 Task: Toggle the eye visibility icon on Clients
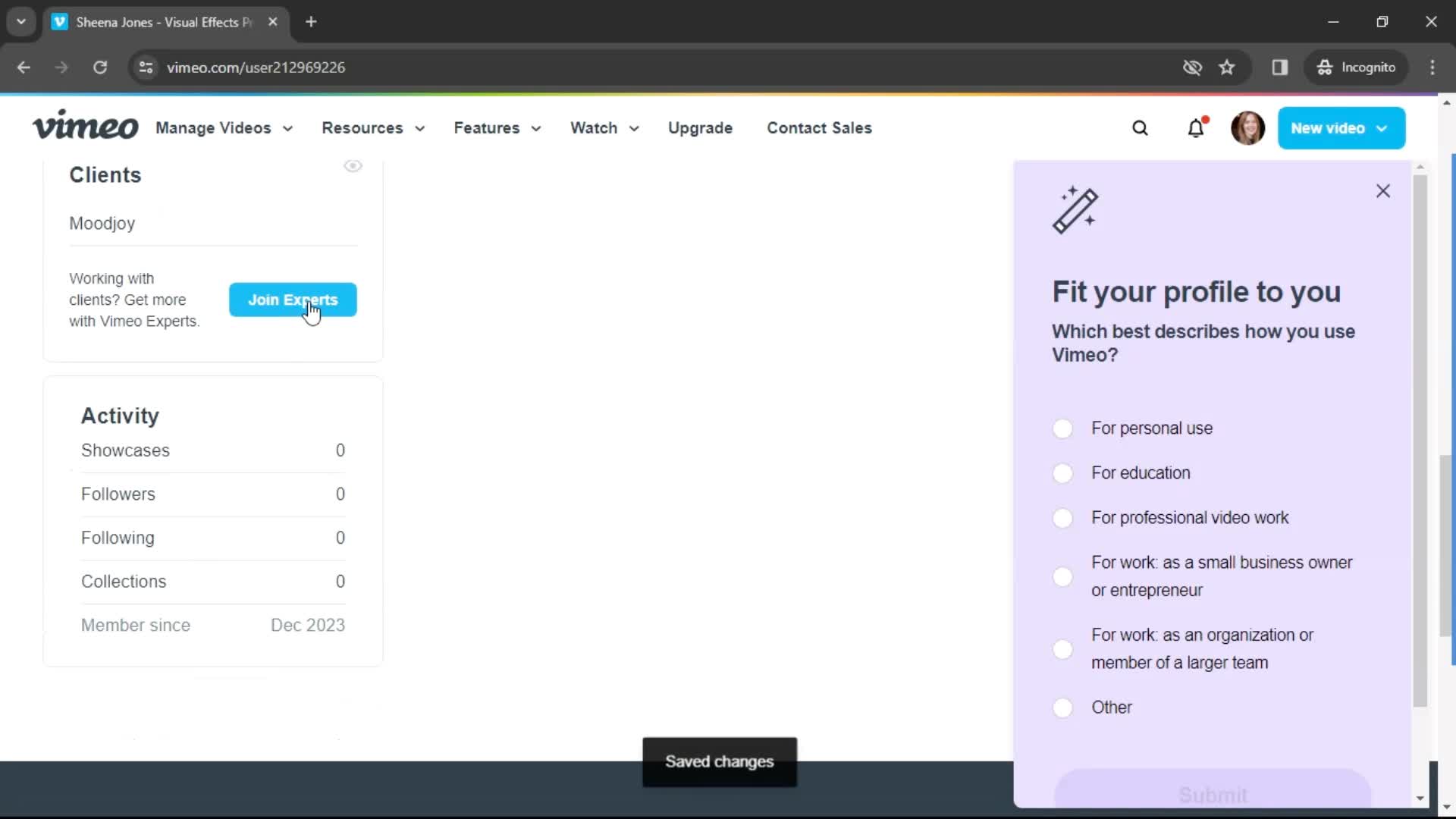[353, 165]
